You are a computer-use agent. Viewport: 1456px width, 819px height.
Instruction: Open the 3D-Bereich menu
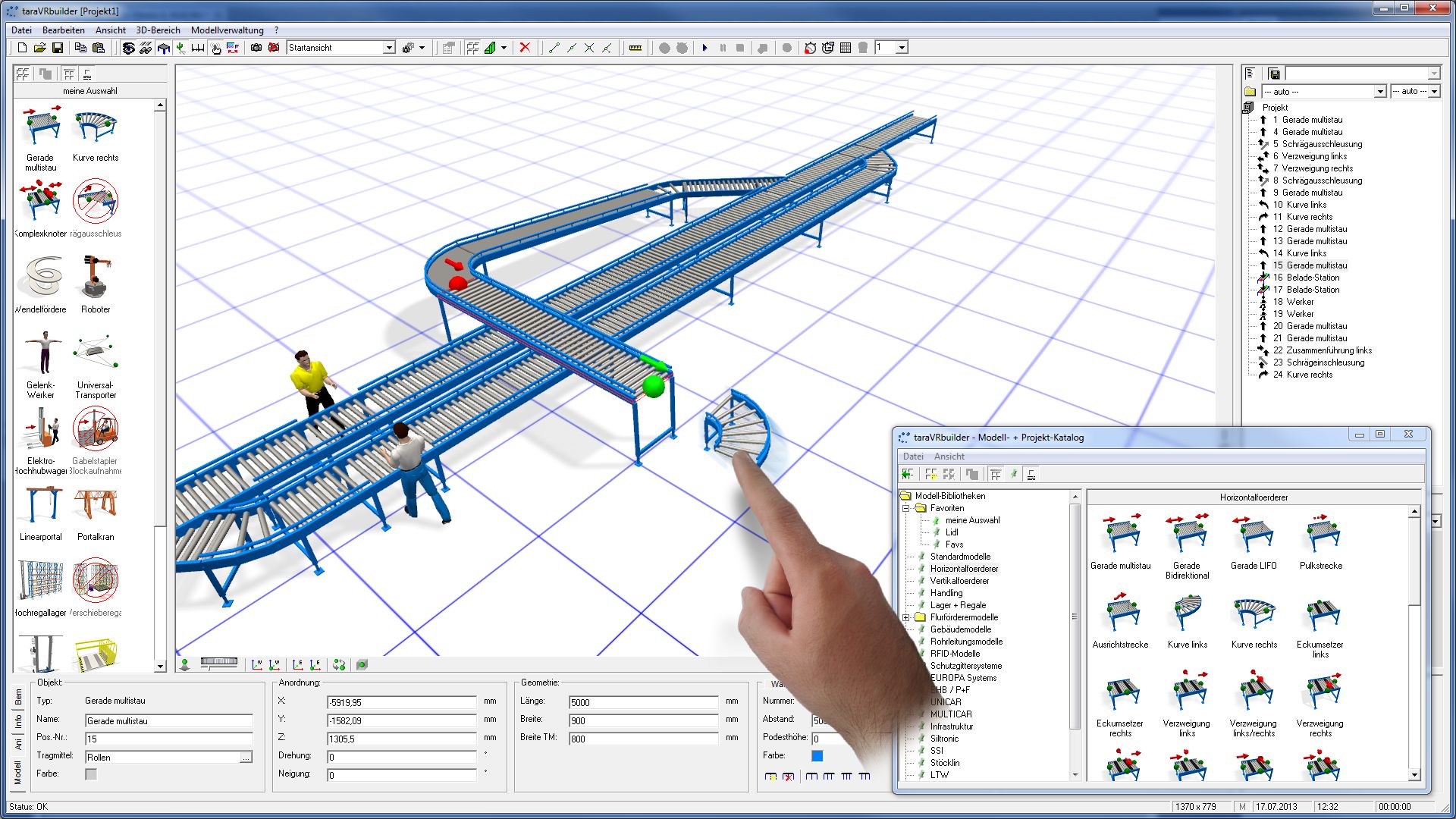tap(158, 30)
